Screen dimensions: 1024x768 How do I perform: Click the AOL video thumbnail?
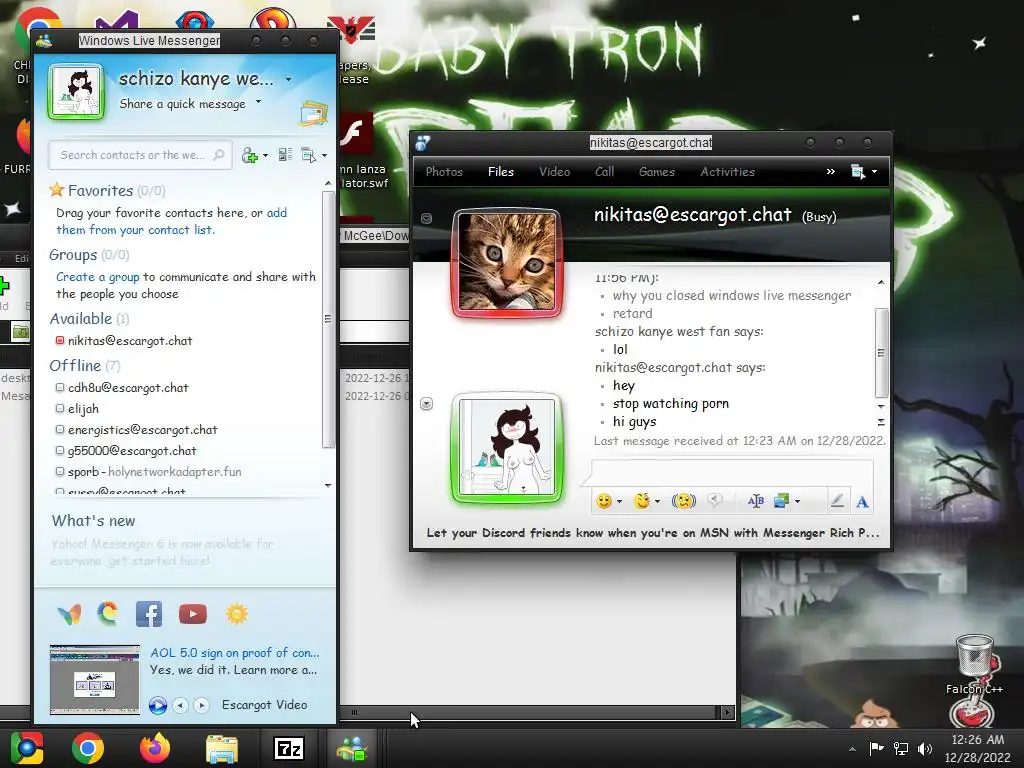[x=95, y=679]
